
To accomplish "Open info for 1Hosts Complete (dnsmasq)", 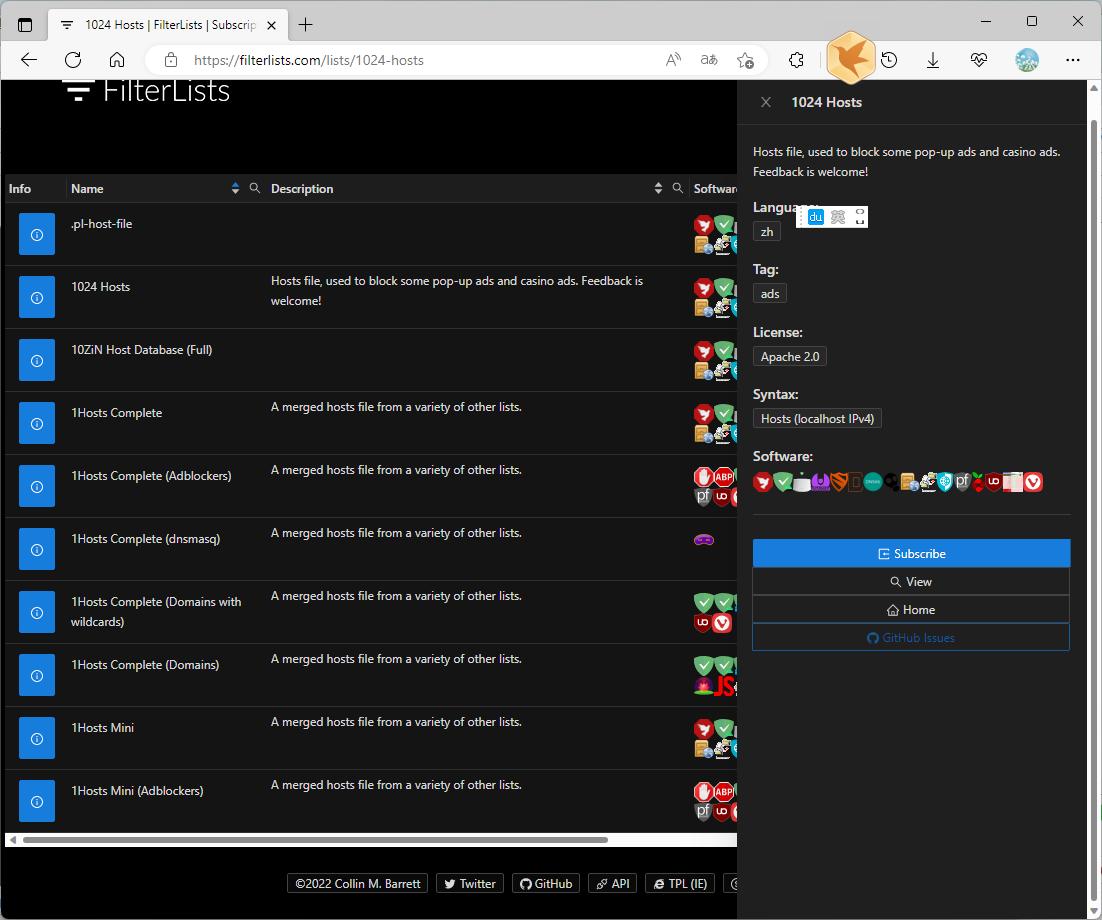I will 37,549.
